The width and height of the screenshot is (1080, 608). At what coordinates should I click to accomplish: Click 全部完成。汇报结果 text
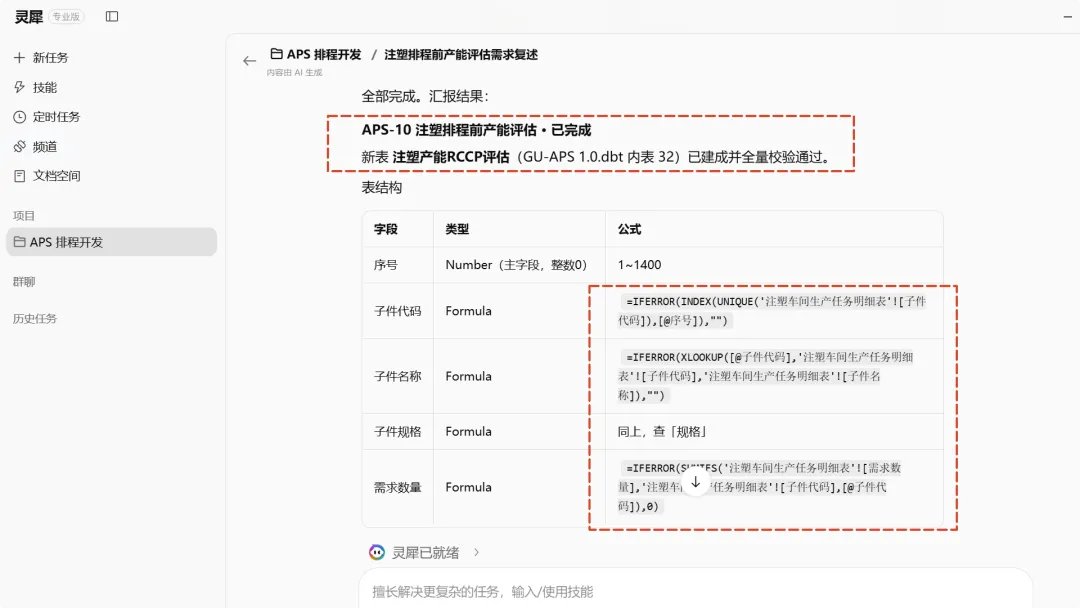coord(425,96)
